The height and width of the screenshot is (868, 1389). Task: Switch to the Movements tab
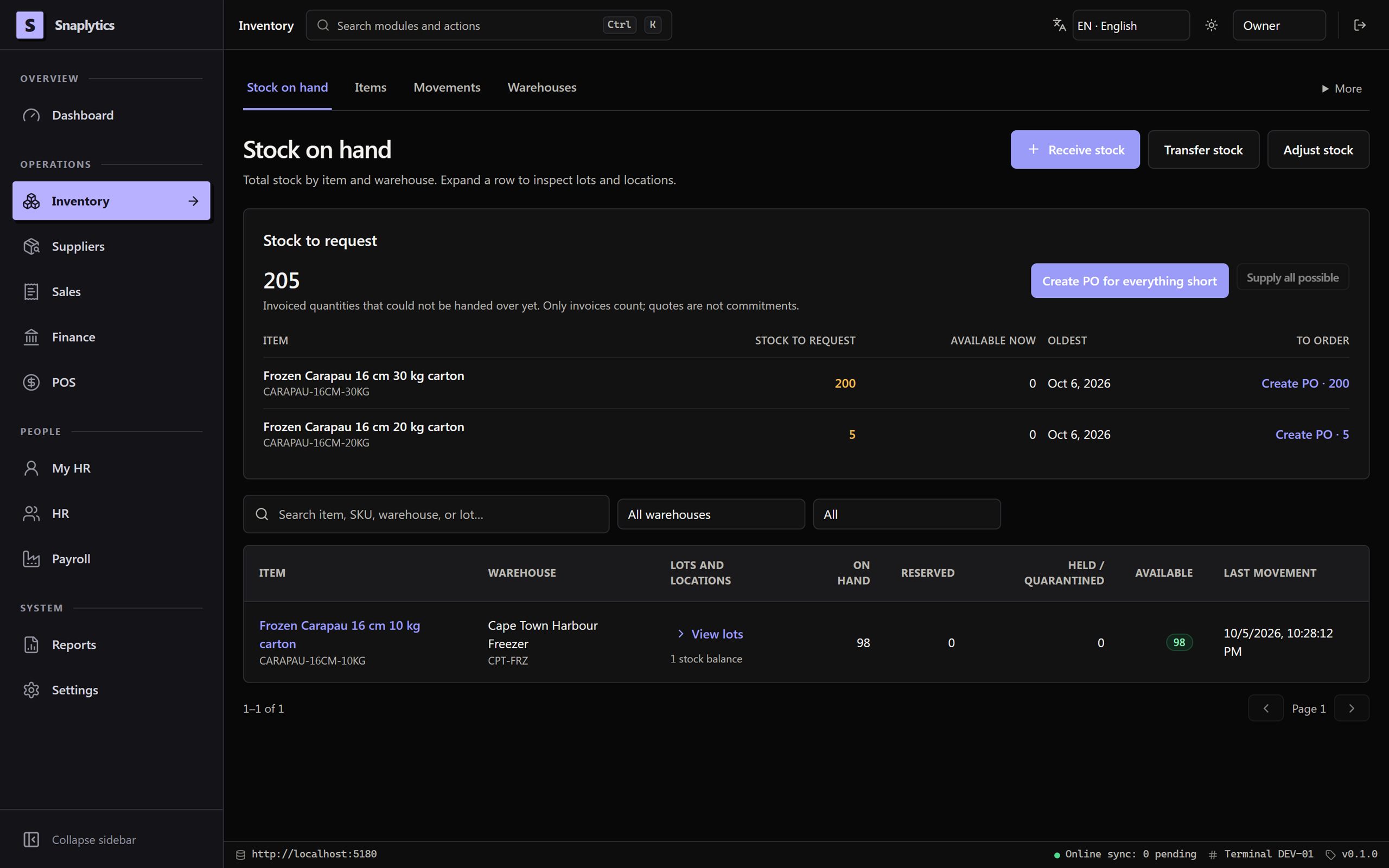pos(447,87)
